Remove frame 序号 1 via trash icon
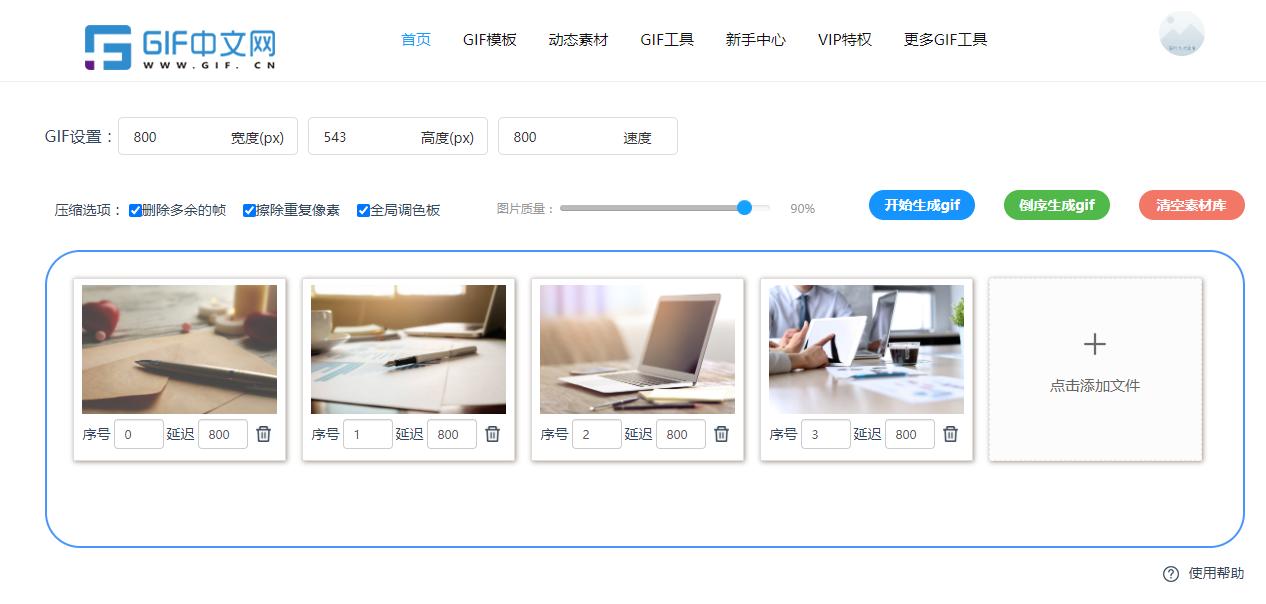The image size is (1266, 604). [x=493, y=434]
